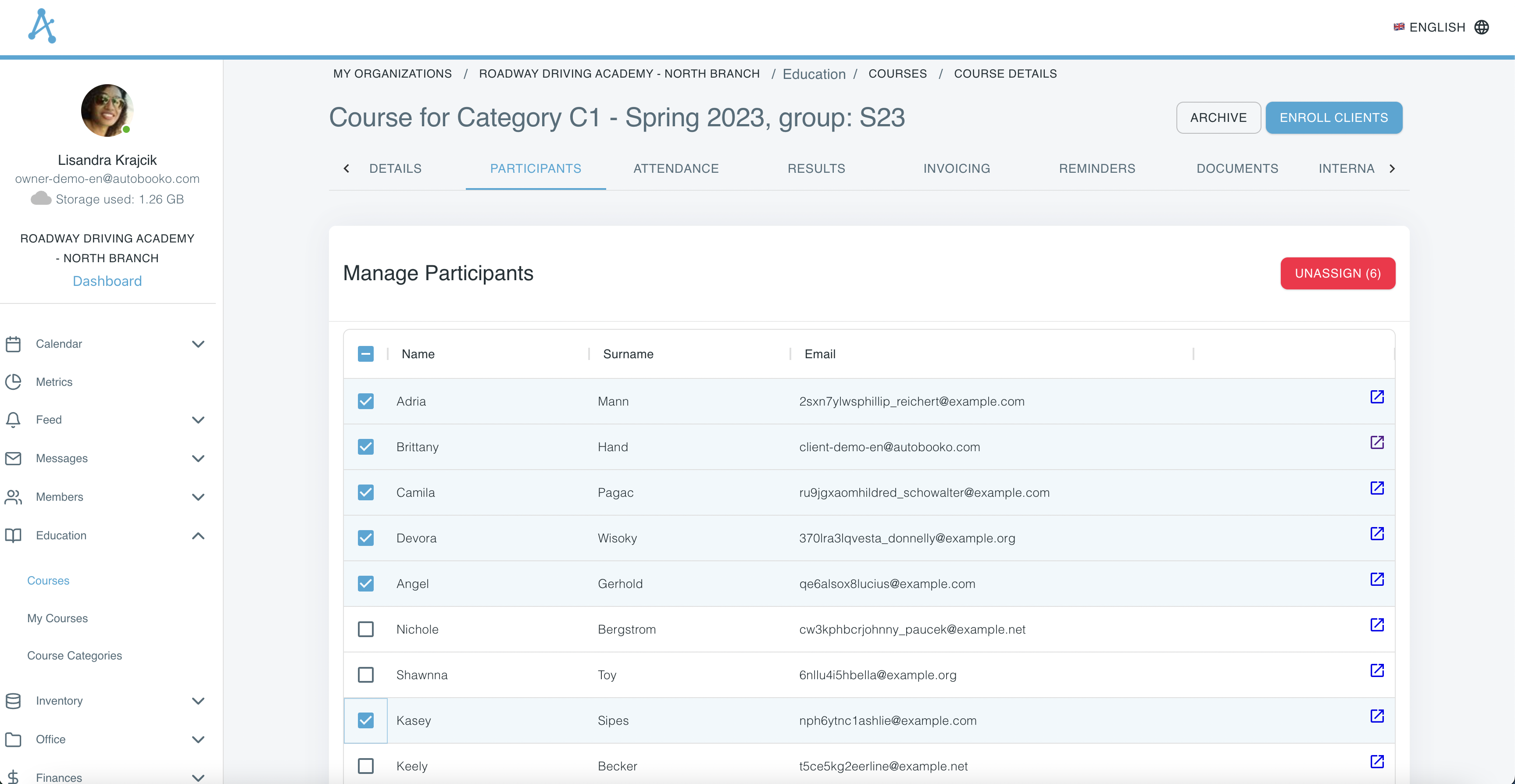Collapse the Education section chevron
Image resolution: width=1515 pixels, height=784 pixels.
[198, 535]
